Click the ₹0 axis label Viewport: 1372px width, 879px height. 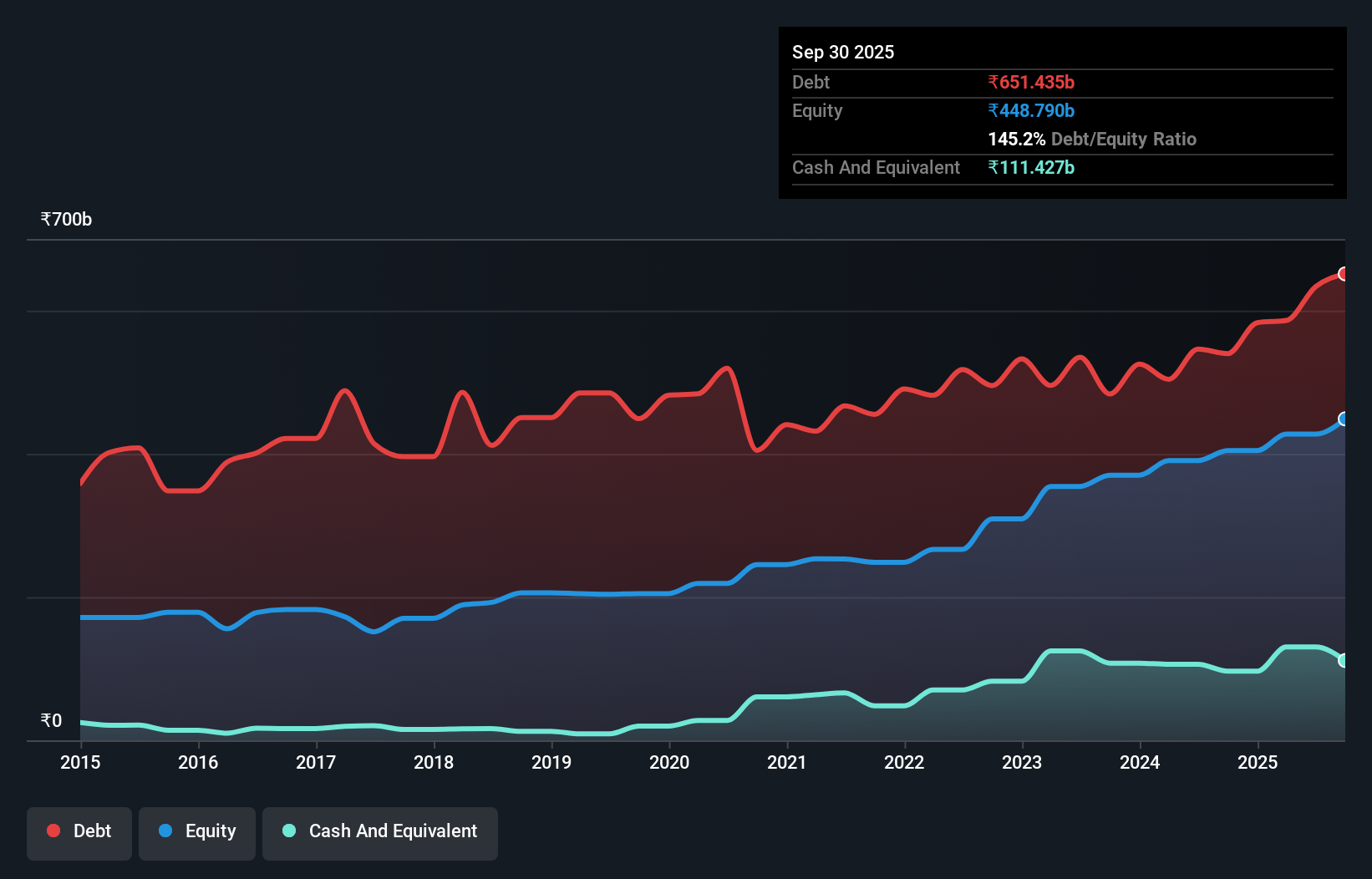(x=50, y=720)
